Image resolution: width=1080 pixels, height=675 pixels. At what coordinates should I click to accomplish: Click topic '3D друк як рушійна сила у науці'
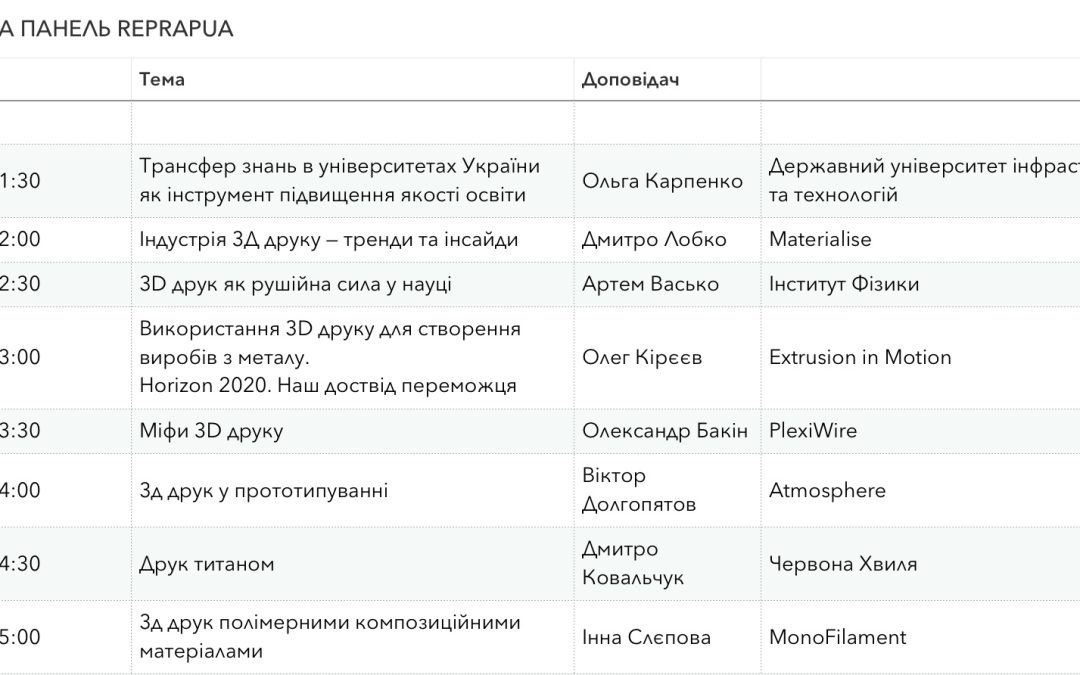point(295,284)
